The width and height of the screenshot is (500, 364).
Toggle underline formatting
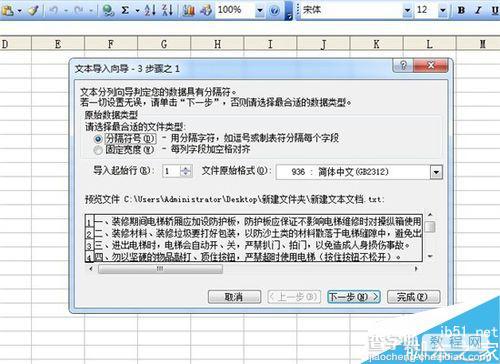tap(495, 10)
